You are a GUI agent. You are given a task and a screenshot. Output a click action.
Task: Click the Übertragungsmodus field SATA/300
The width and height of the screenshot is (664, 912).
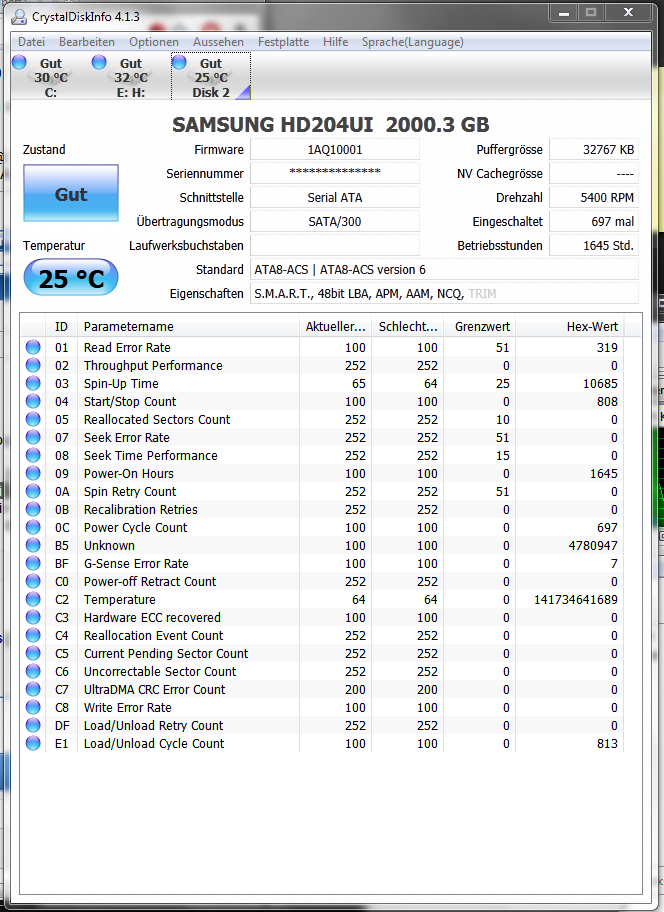point(335,222)
